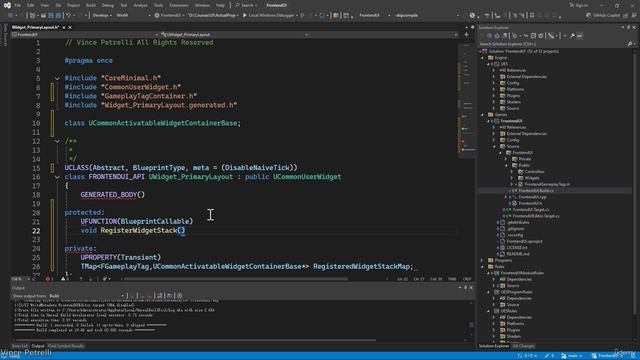Open the Help menu
This screenshot has height=360, width=640.
[220, 5]
